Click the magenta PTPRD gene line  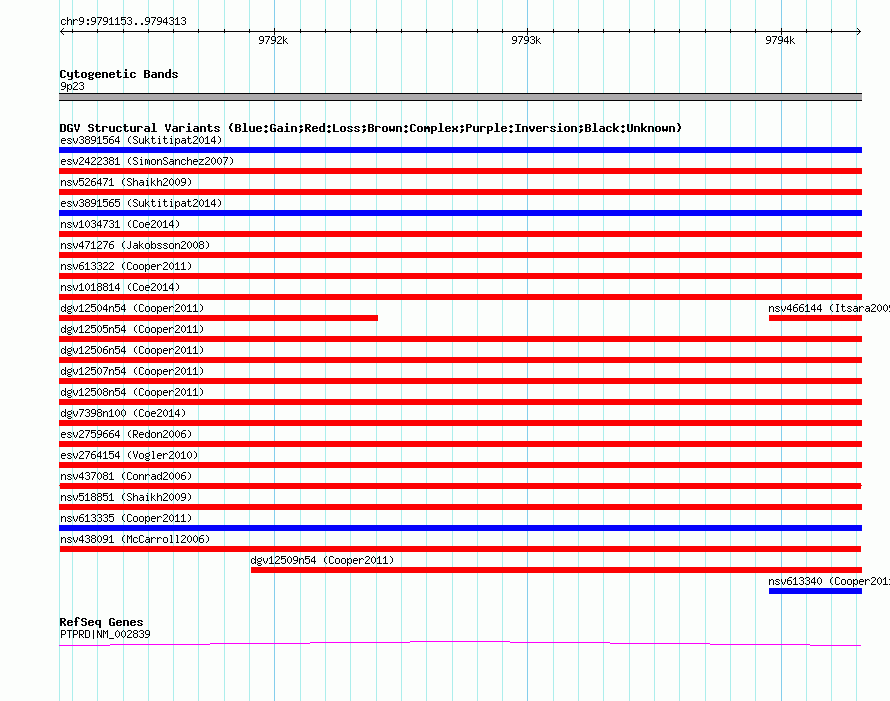coord(460,644)
